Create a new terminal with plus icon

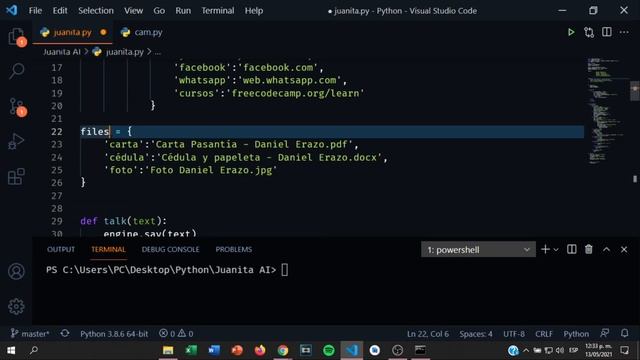[545, 249]
